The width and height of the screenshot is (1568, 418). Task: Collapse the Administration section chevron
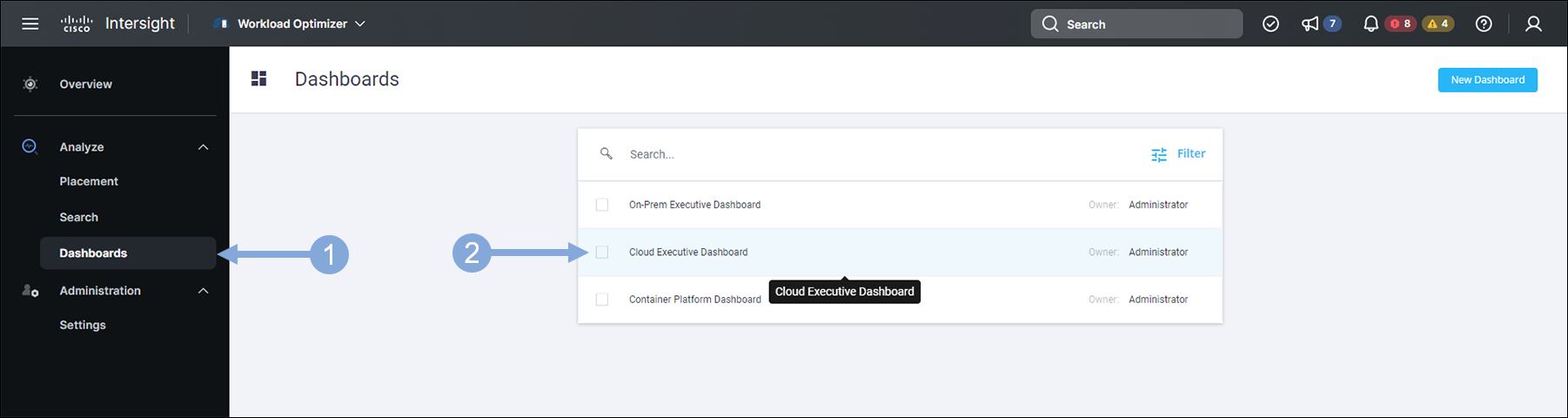(x=204, y=291)
